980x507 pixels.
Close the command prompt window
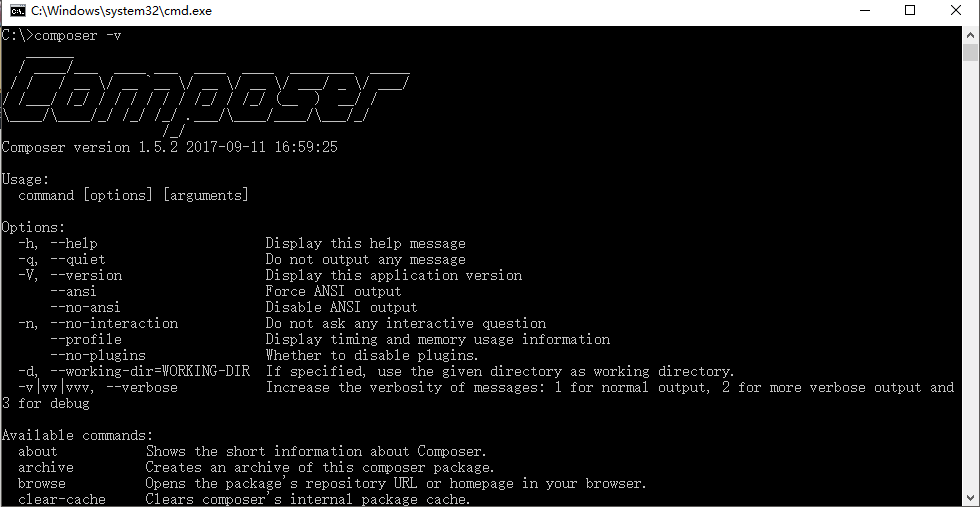click(956, 10)
